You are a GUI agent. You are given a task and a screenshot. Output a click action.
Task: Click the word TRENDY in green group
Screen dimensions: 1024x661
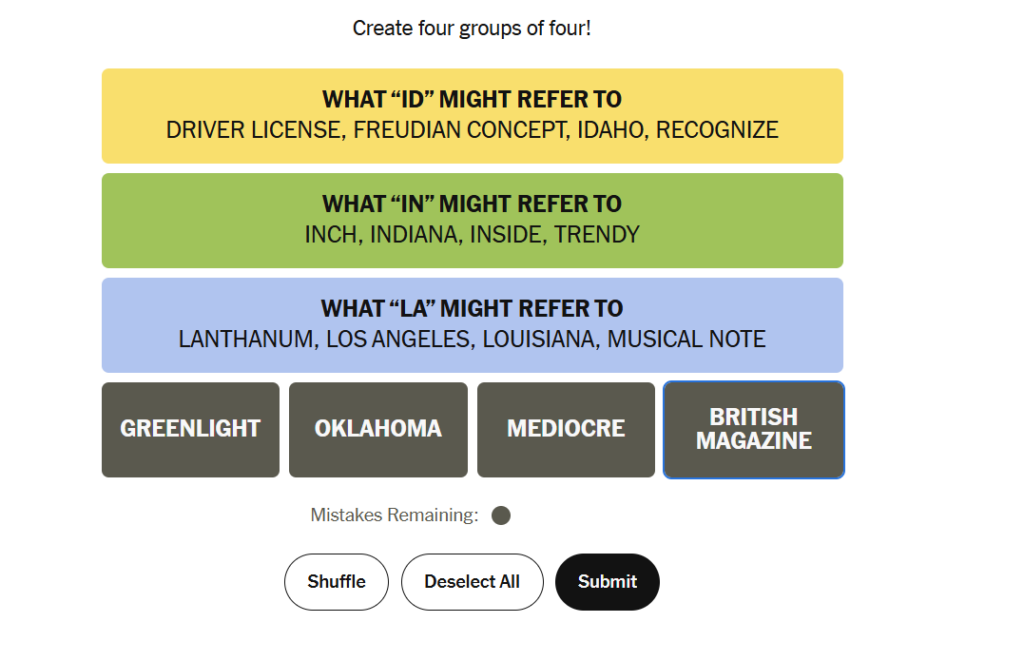[597, 234]
